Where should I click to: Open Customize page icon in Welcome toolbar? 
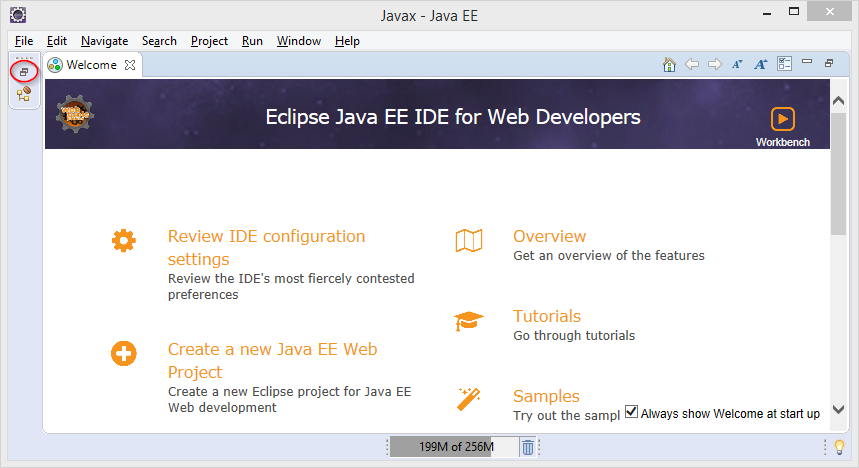(x=785, y=65)
